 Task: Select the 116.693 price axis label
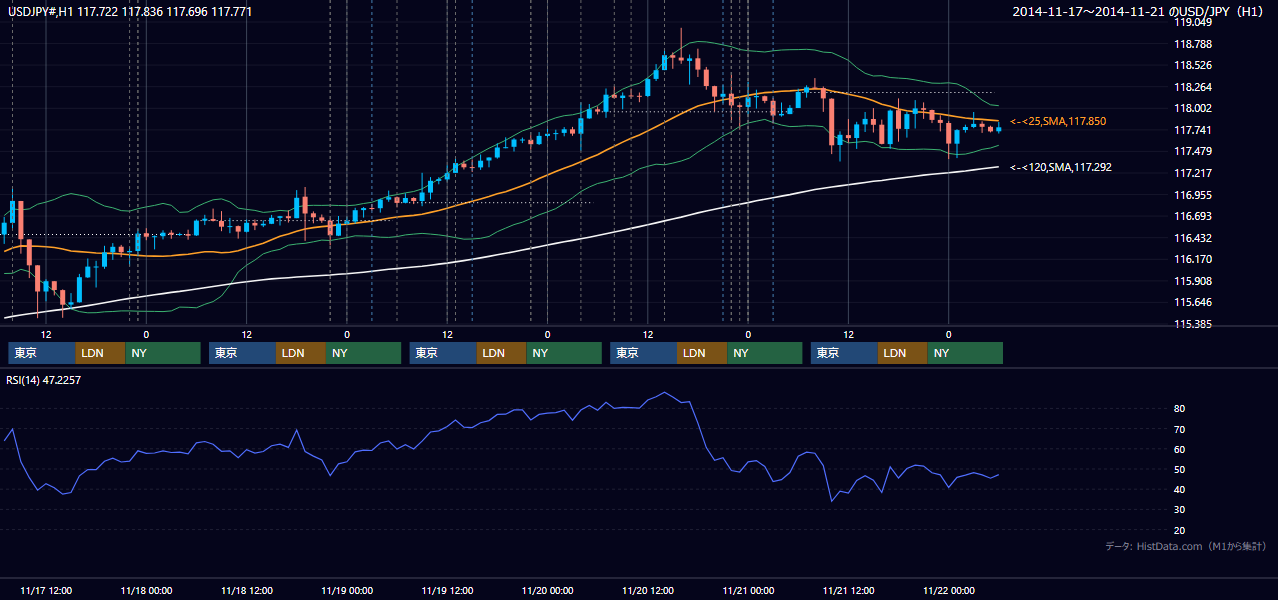tap(1192, 217)
